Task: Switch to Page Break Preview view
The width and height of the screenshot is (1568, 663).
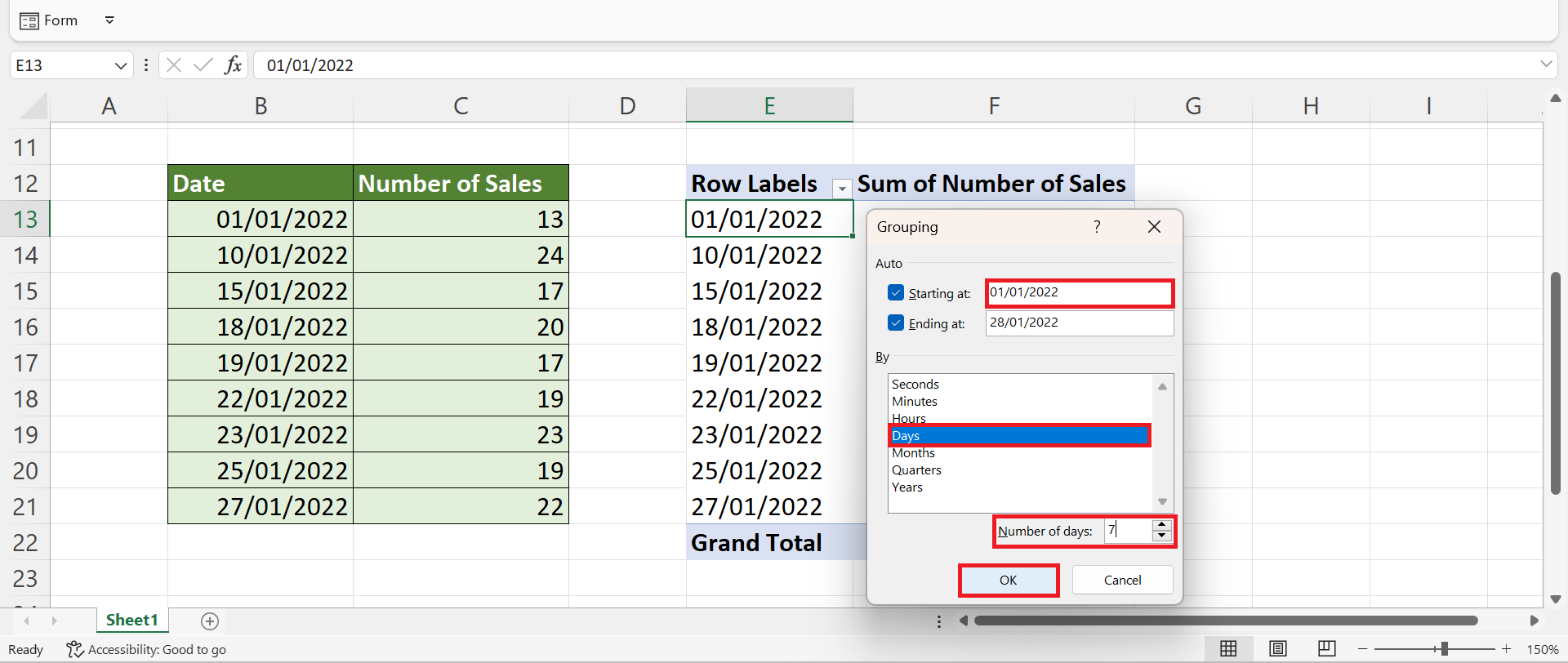Action: click(1327, 649)
